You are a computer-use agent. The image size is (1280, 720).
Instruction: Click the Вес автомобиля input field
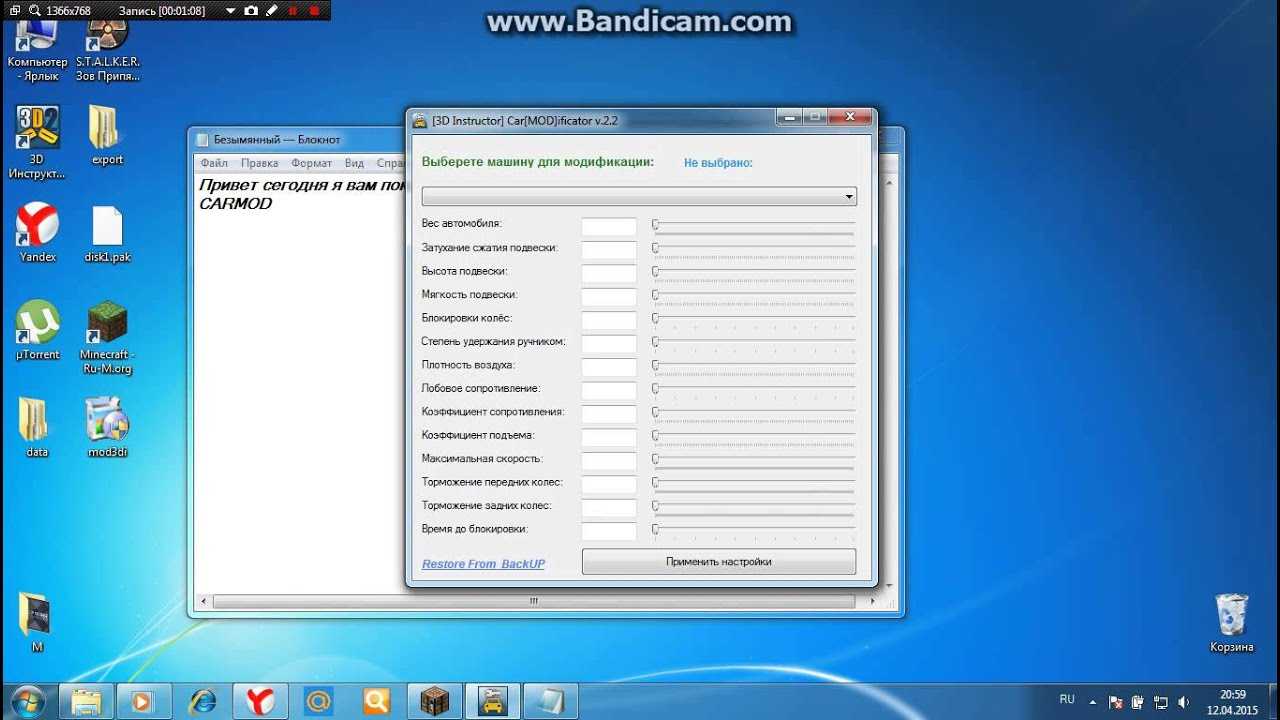click(x=609, y=227)
